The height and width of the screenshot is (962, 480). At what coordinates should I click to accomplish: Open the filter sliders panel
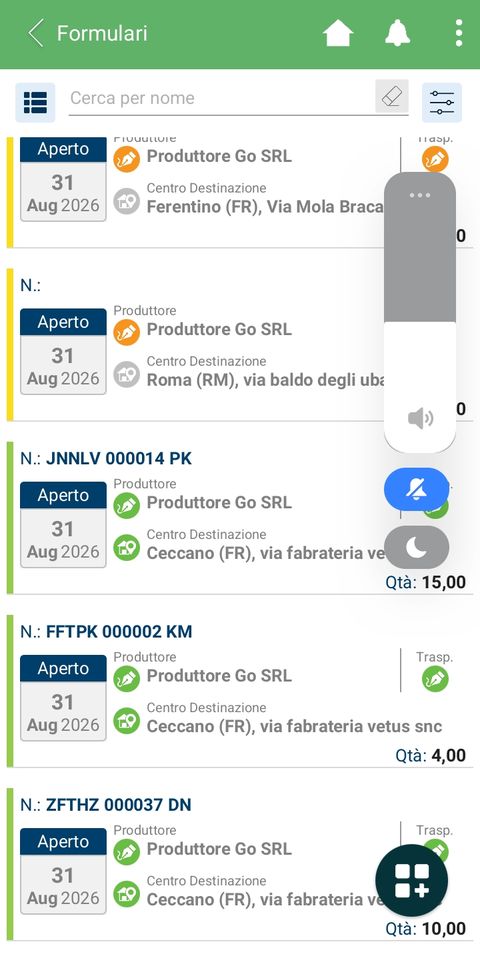click(x=442, y=102)
